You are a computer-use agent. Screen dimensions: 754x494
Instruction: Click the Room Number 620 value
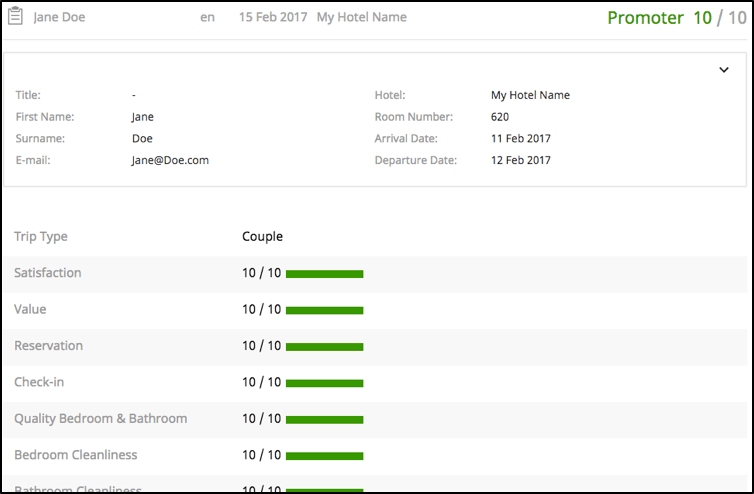500,117
